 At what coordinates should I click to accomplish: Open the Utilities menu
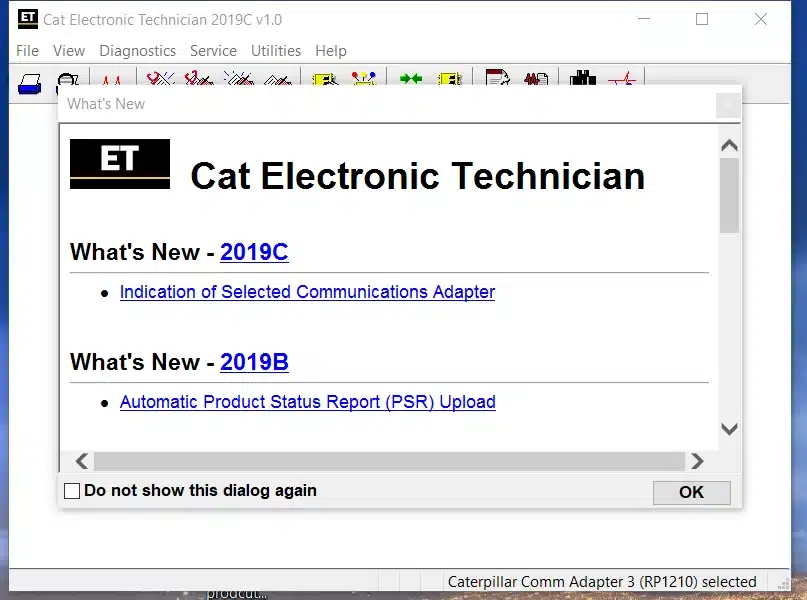pyautogui.click(x=276, y=51)
